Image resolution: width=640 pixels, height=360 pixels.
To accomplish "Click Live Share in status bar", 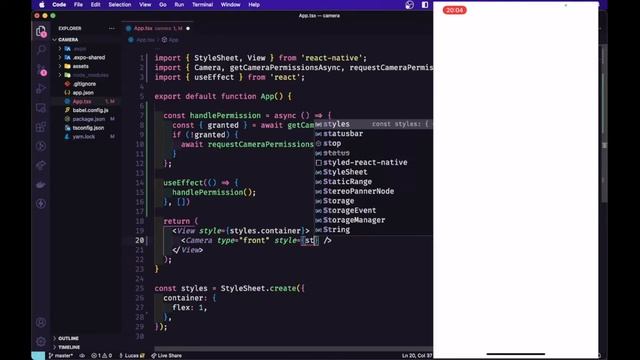I will 167,356.
